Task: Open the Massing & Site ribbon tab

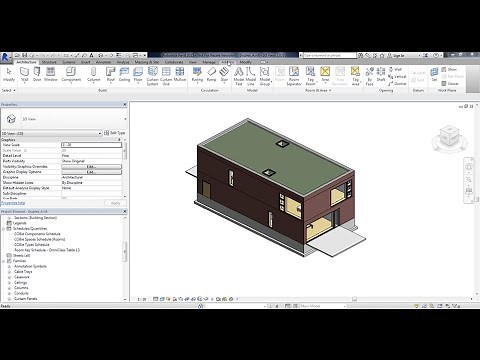Action: click(x=147, y=62)
